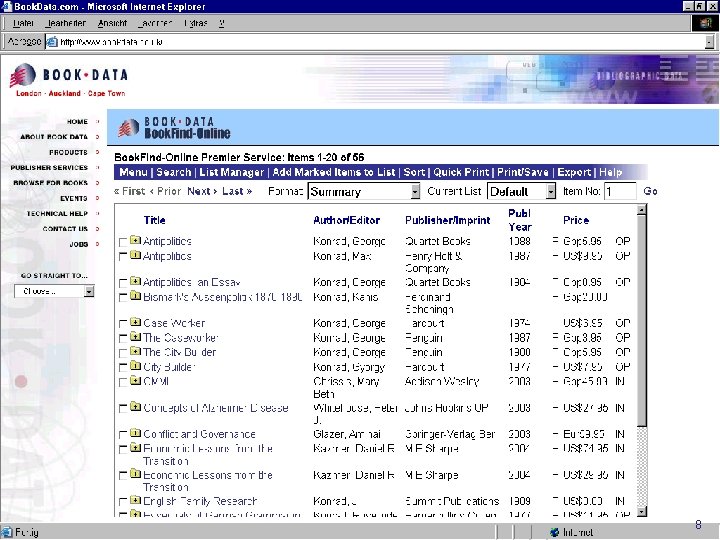
Task: Click Internet zone globe icon in status bar
Action: click(x=555, y=532)
